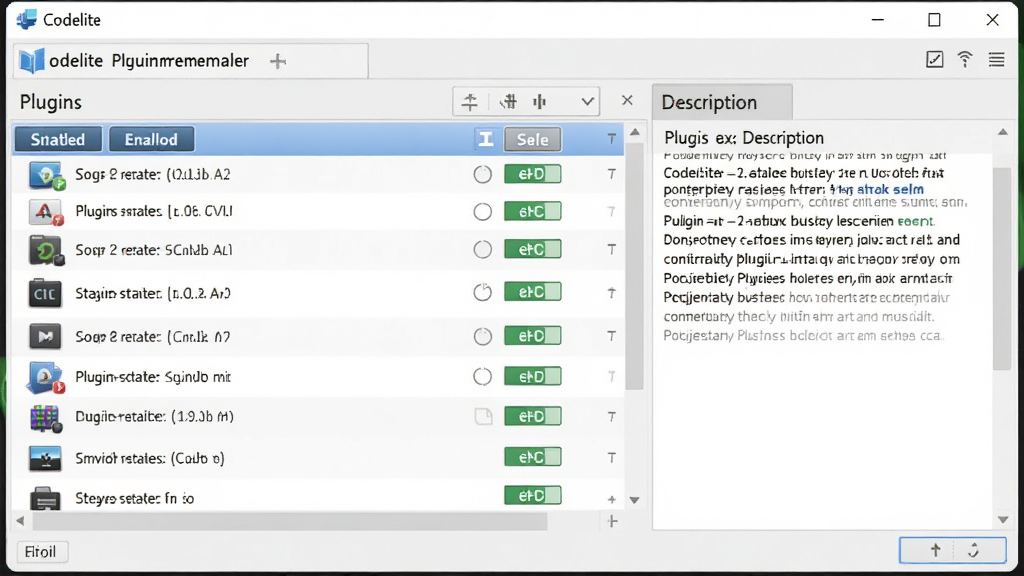1024x576 pixels.
Task: Click the 'Plugis ex: Description' heading text
Action: coord(744,138)
